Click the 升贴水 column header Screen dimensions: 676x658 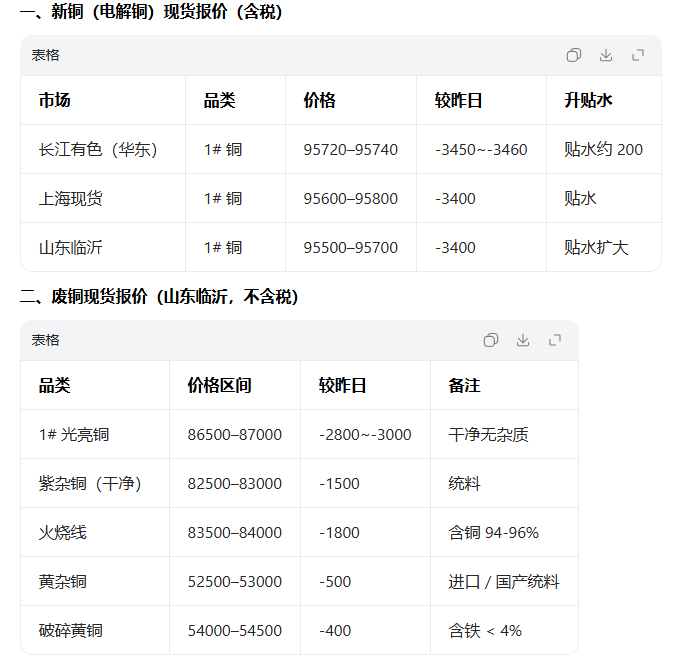[588, 101]
